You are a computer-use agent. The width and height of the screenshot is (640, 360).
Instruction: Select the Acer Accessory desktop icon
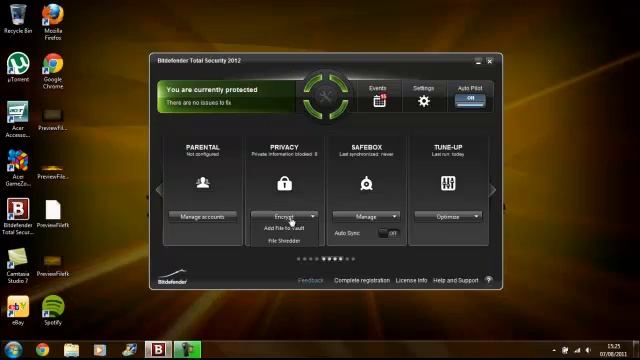pos(18,119)
